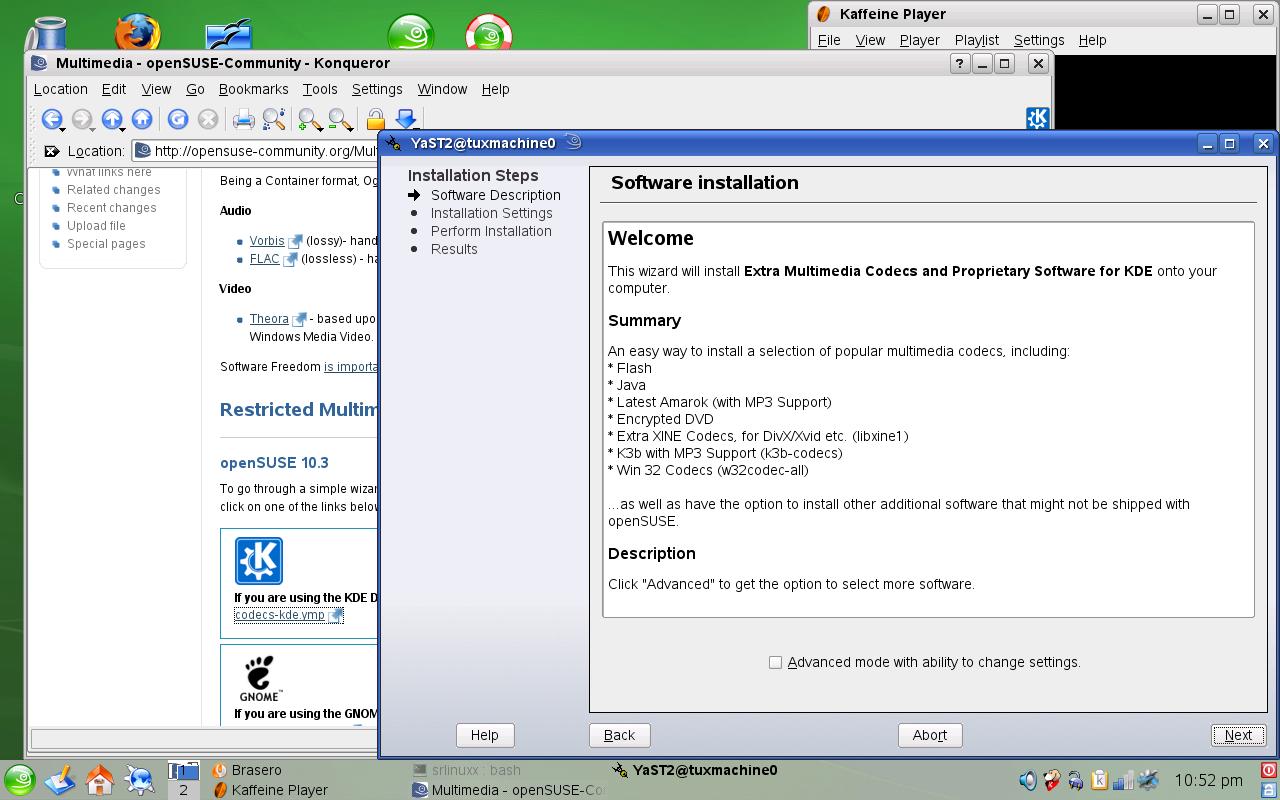Open Bookmarks menu in Konqueror
Viewport: 1280px width, 800px height.
point(253,89)
